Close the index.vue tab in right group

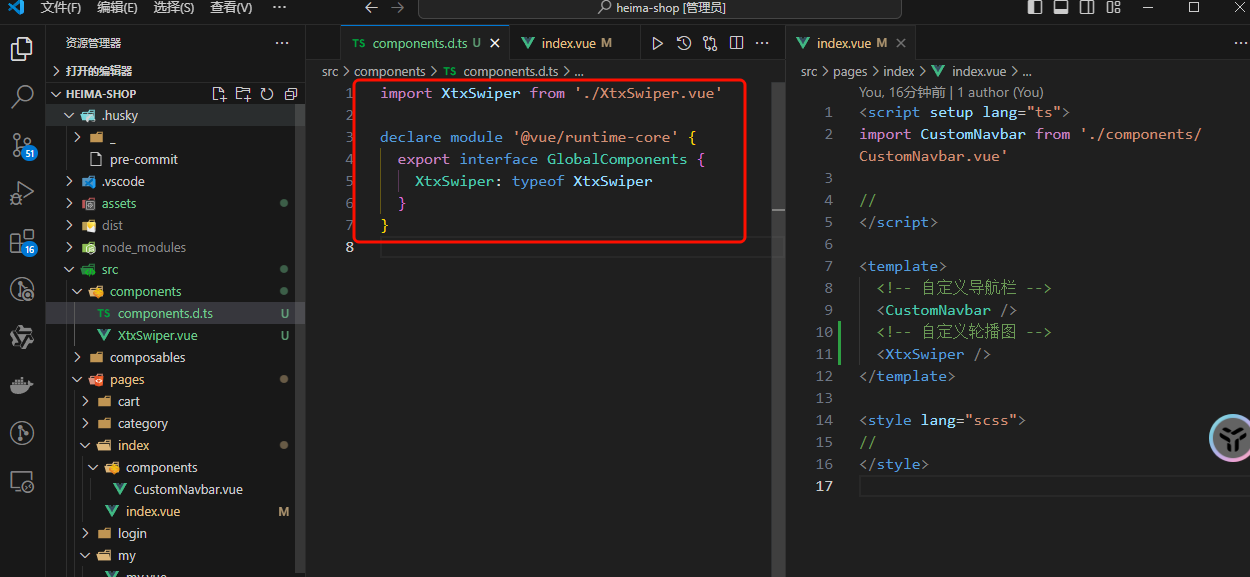tap(901, 43)
